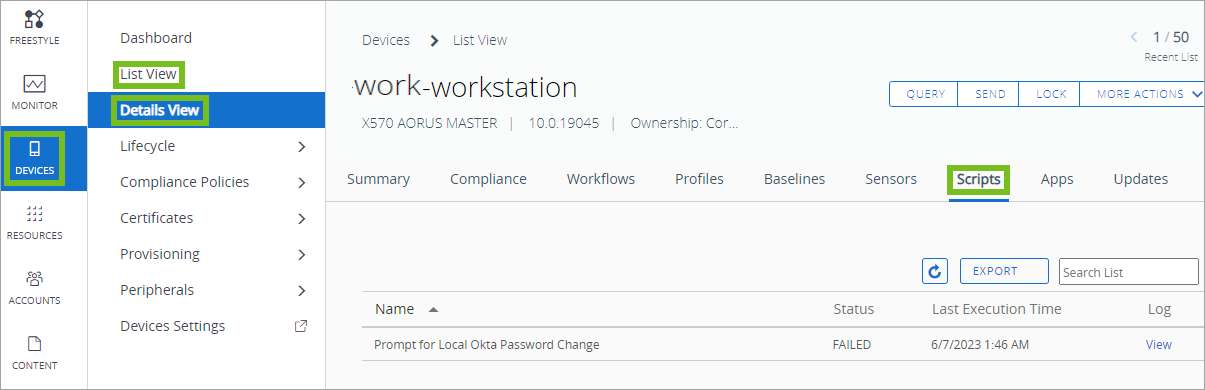Open Dashboard in the side menu

point(156,38)
